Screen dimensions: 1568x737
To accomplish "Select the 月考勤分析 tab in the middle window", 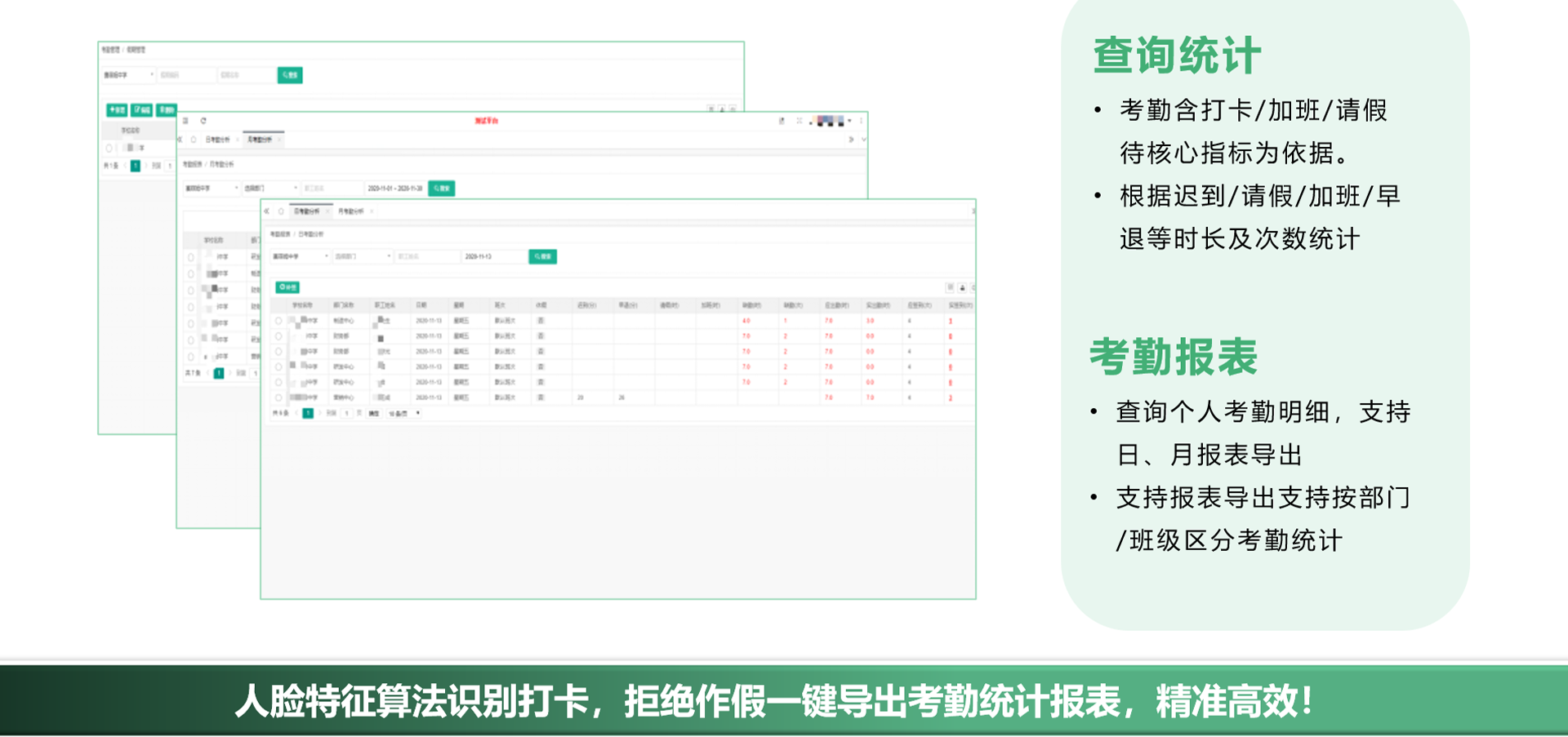I will coord(260,140).
